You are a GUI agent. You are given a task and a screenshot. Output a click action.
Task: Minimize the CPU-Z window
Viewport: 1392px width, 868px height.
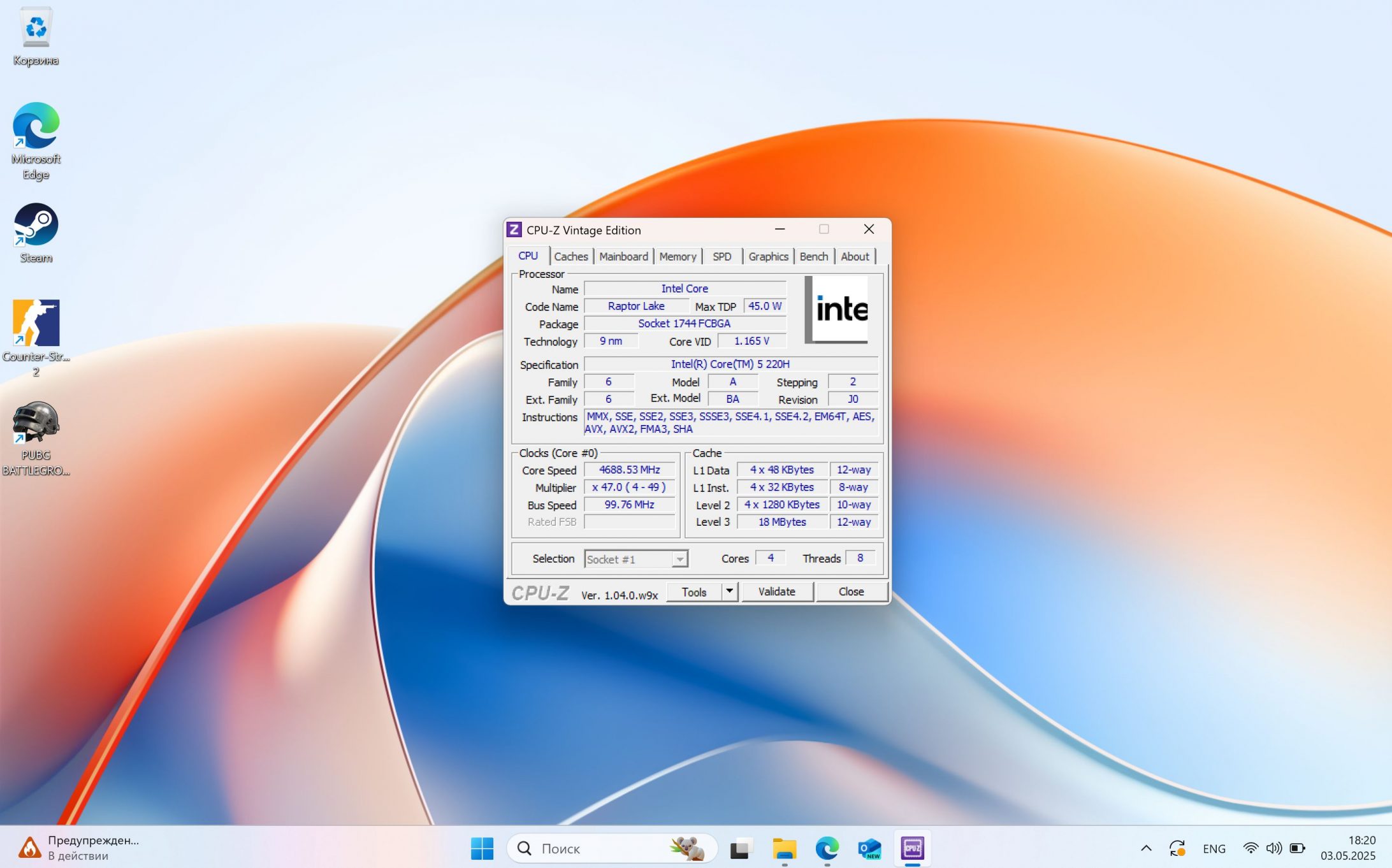tap(779, 229)
